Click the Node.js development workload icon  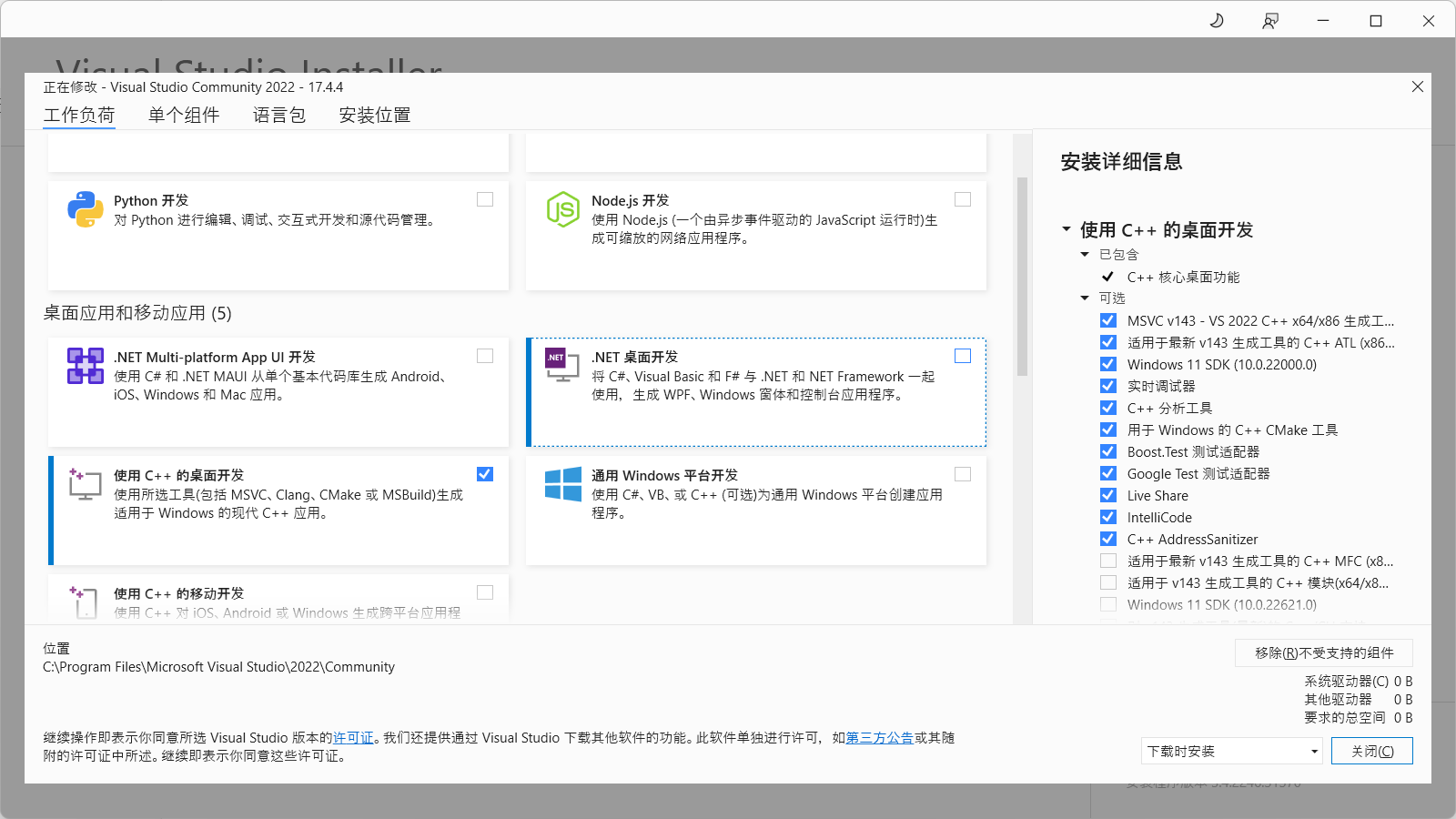563,209
